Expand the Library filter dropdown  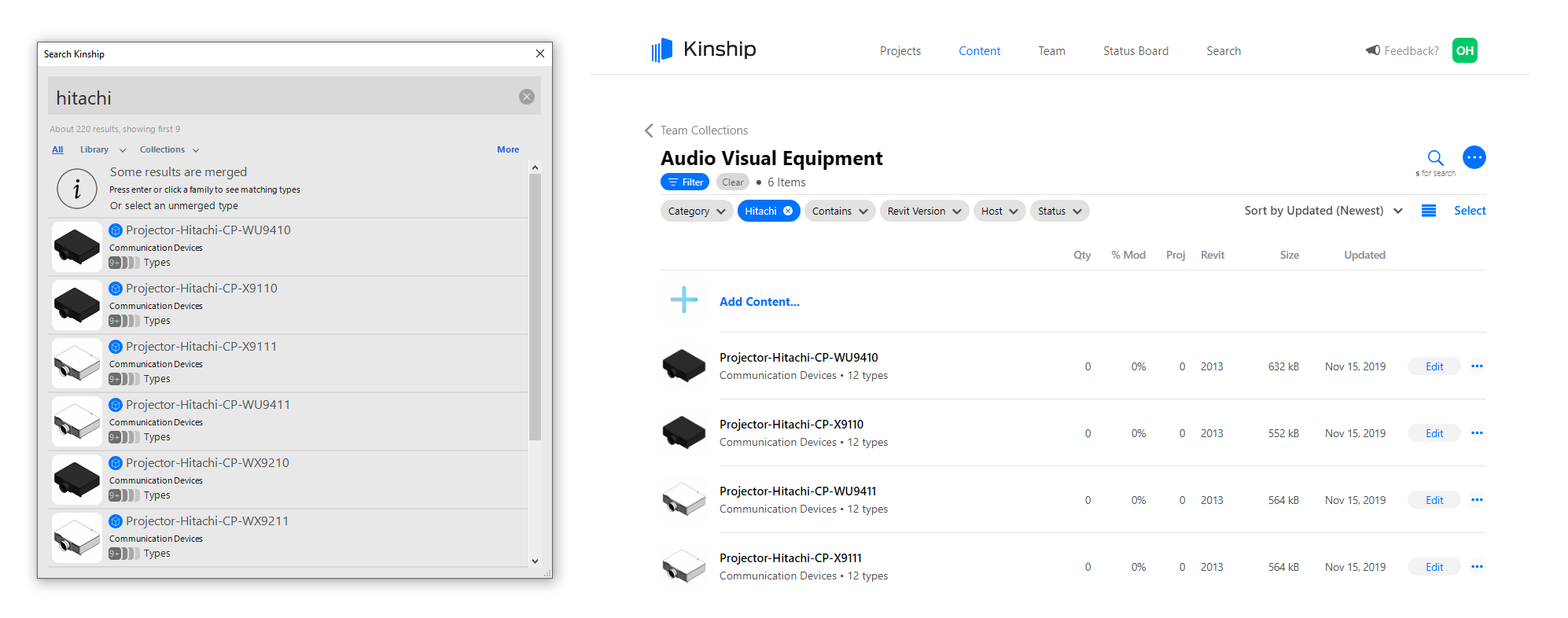point(102,149)
